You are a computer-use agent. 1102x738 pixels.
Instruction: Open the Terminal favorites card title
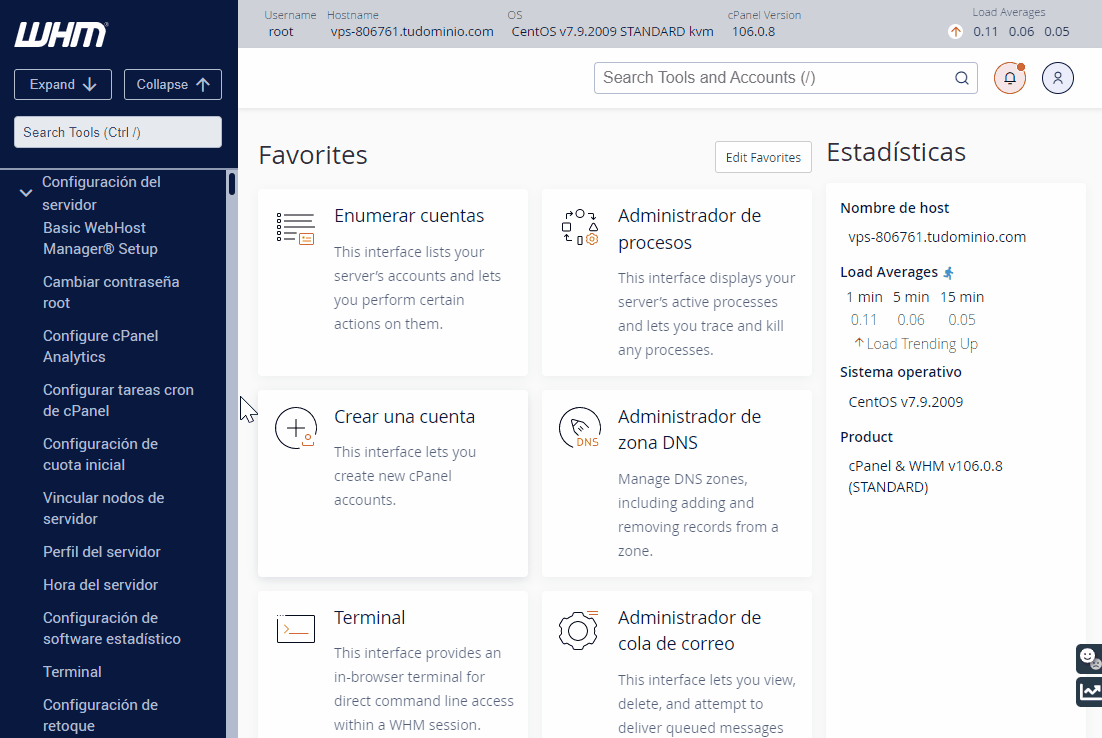pos(370,618)
